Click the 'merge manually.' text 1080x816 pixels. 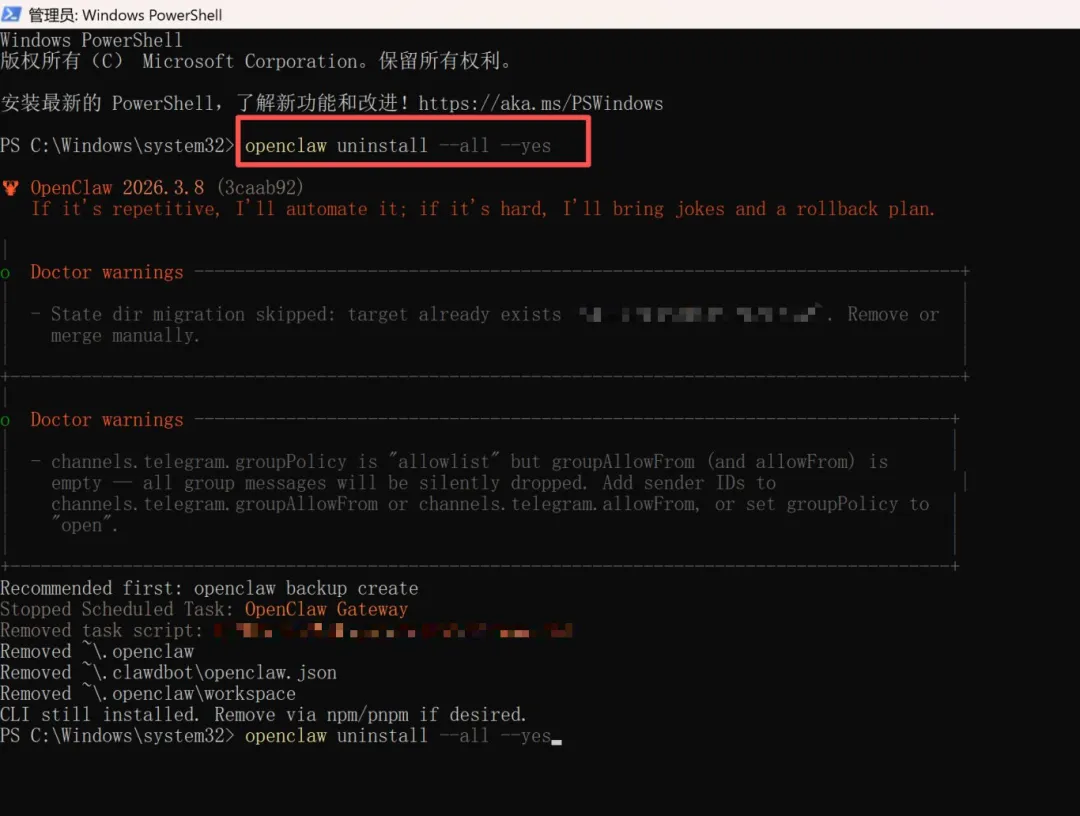[x=125, y=335]
